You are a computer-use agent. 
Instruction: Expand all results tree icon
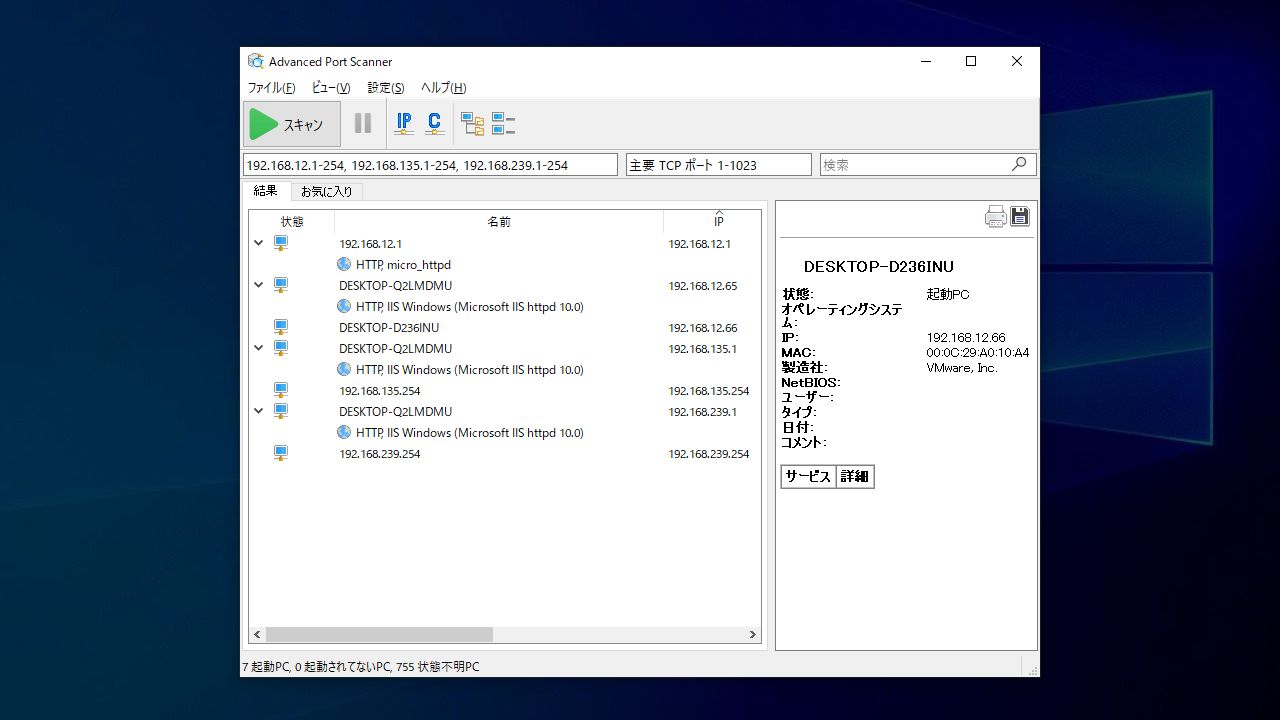coord(472,124)
